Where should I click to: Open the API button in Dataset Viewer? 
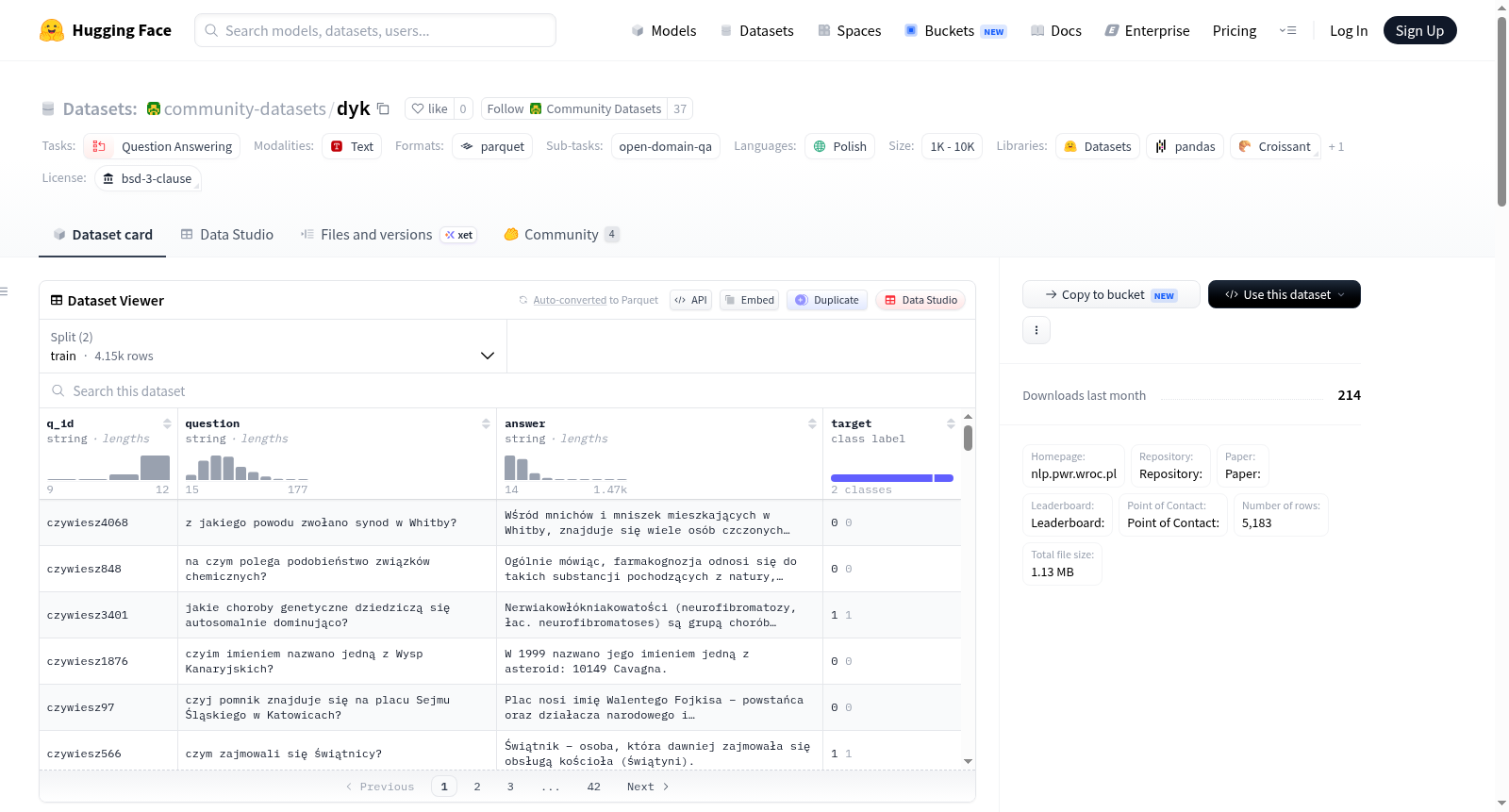coord(690,300)
